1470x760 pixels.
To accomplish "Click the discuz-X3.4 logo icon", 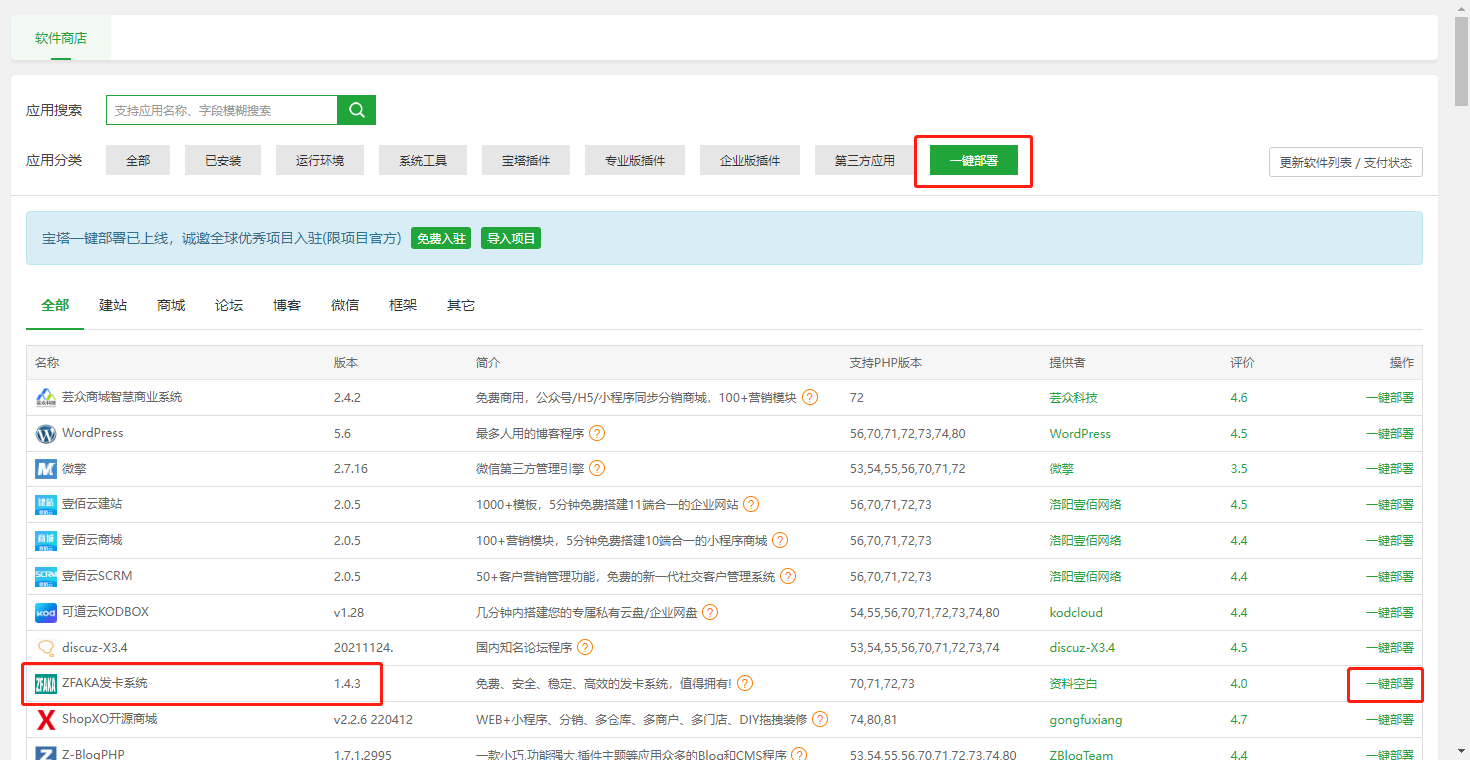I will pyautogui.click(x=46, y=648).
